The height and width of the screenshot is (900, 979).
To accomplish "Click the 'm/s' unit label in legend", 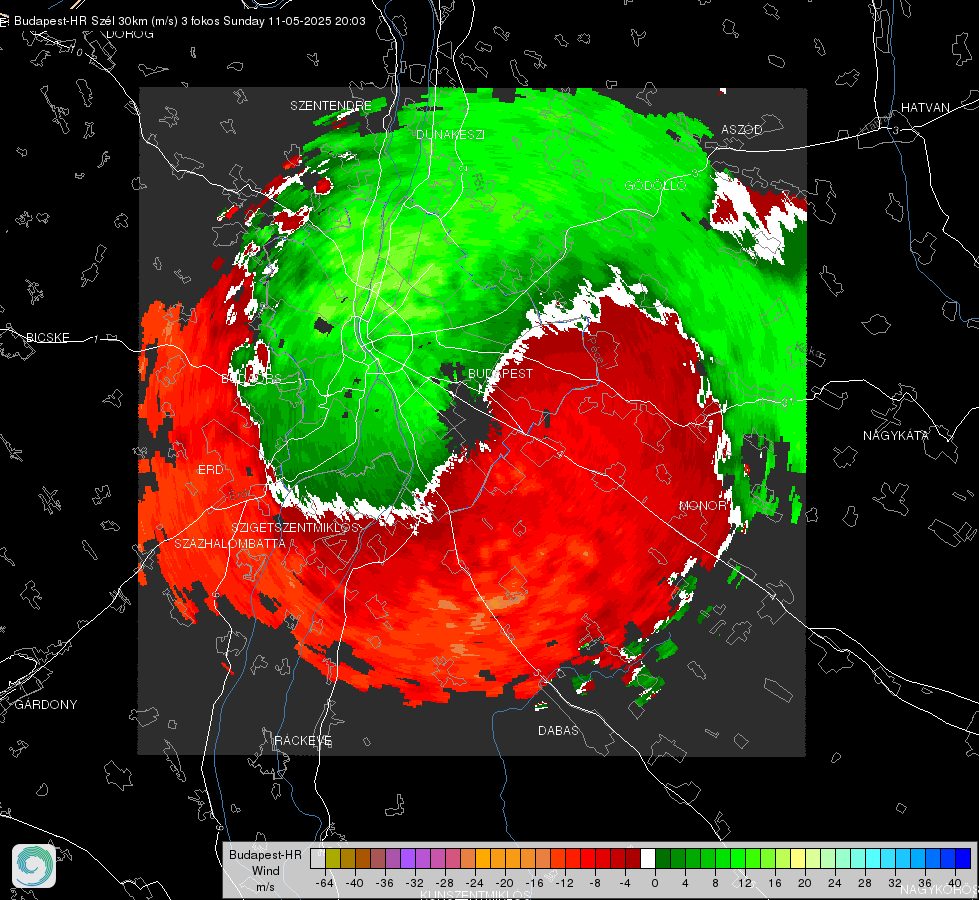I will point(265,886).
